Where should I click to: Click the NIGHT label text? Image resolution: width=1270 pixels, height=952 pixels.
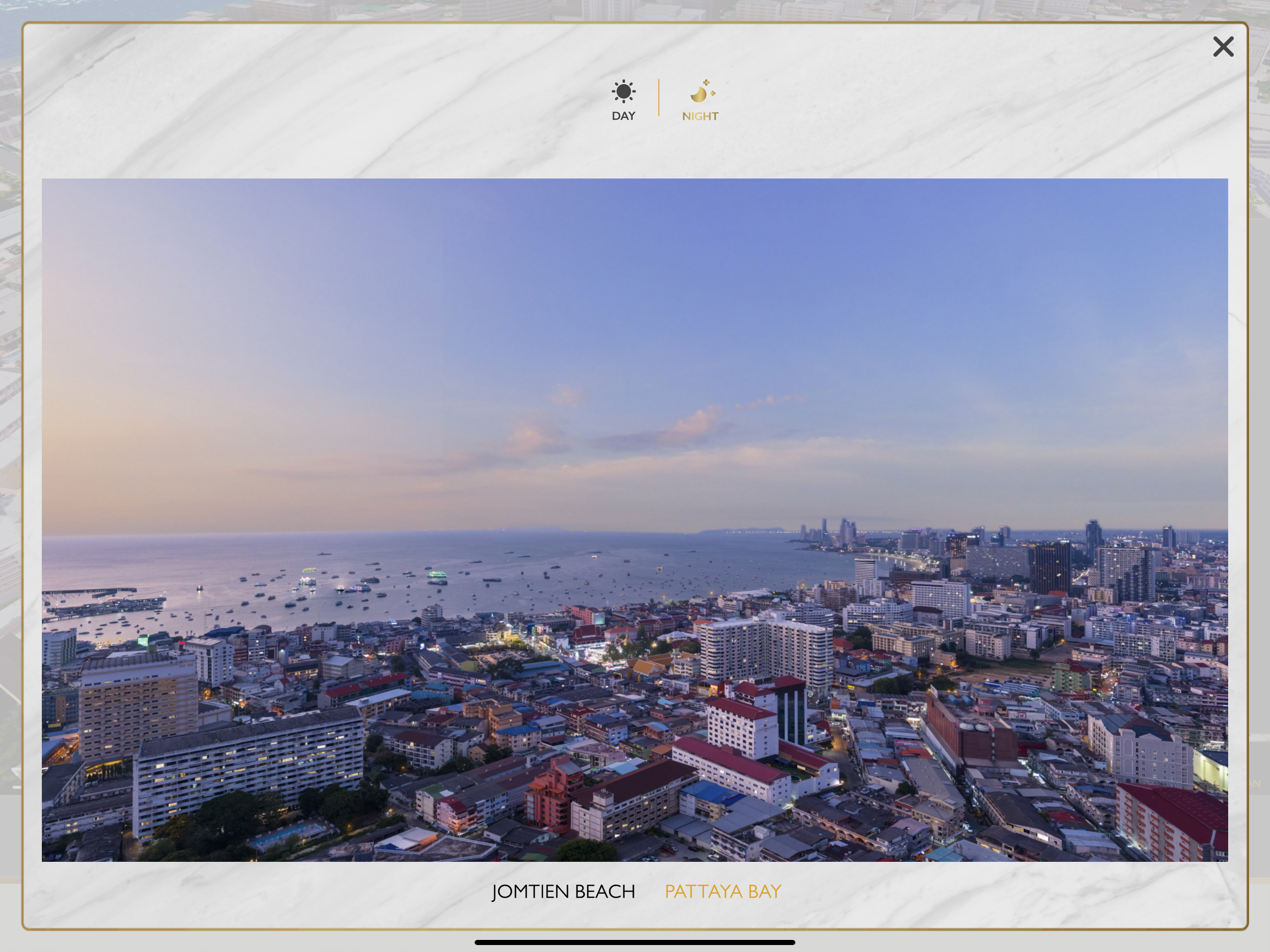pyautogui.click(x=701, y=116)
